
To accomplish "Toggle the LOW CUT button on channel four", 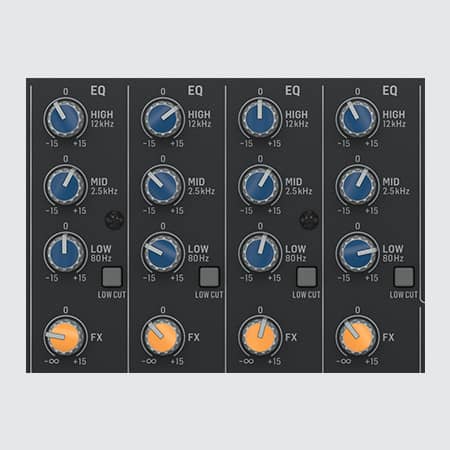I will pos(404,277).
